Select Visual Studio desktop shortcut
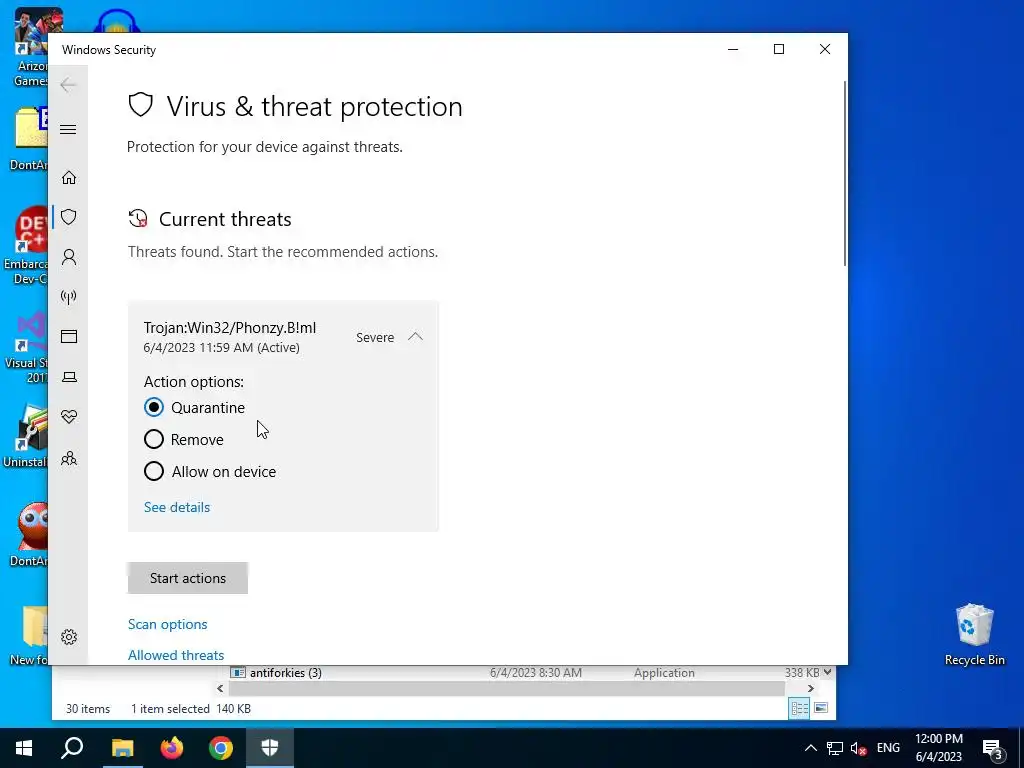This screenshot has width=1024, height=768. tap(26, 347)
